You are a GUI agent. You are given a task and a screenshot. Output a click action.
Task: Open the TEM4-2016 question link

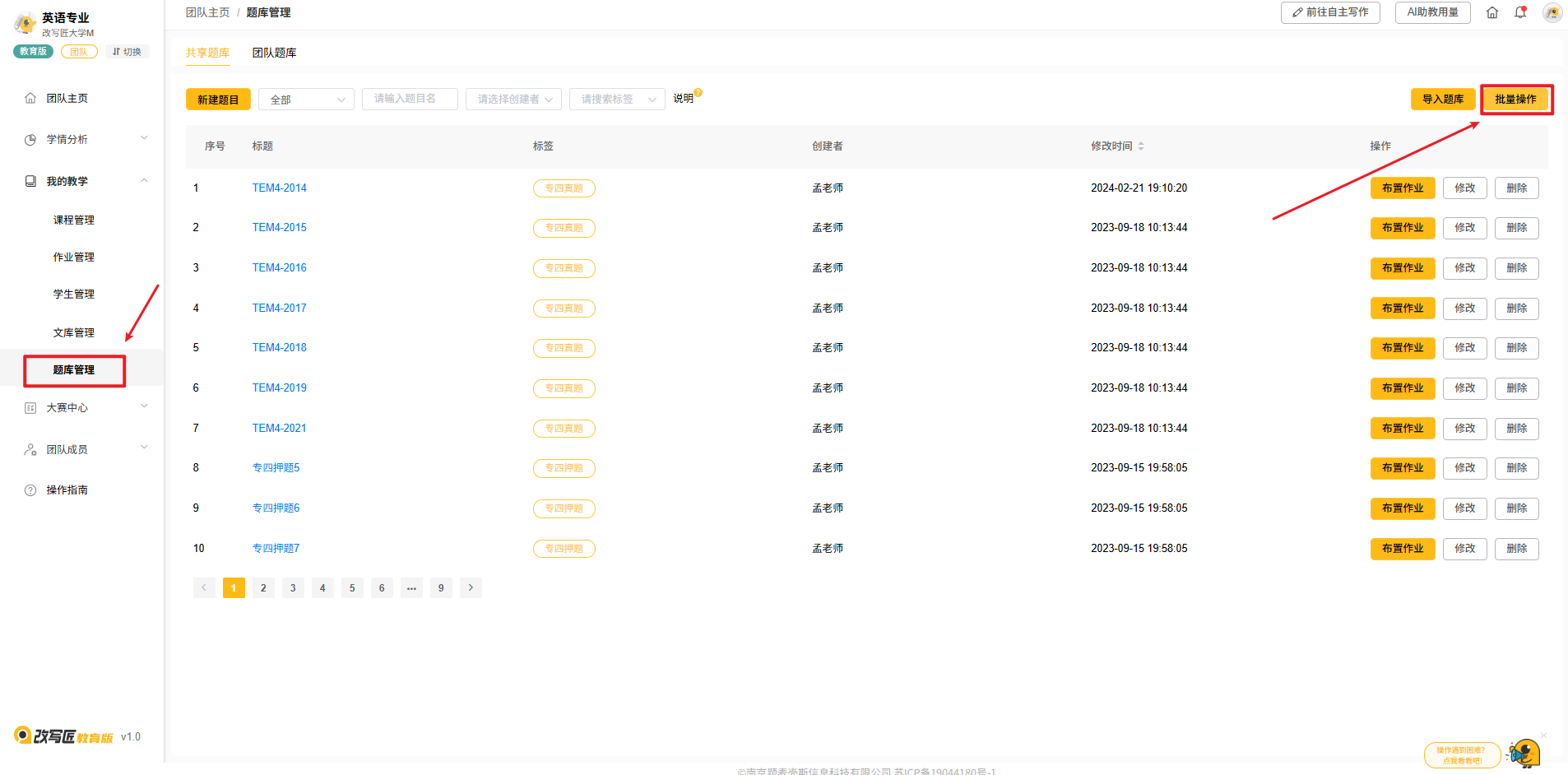pos(279,268)
